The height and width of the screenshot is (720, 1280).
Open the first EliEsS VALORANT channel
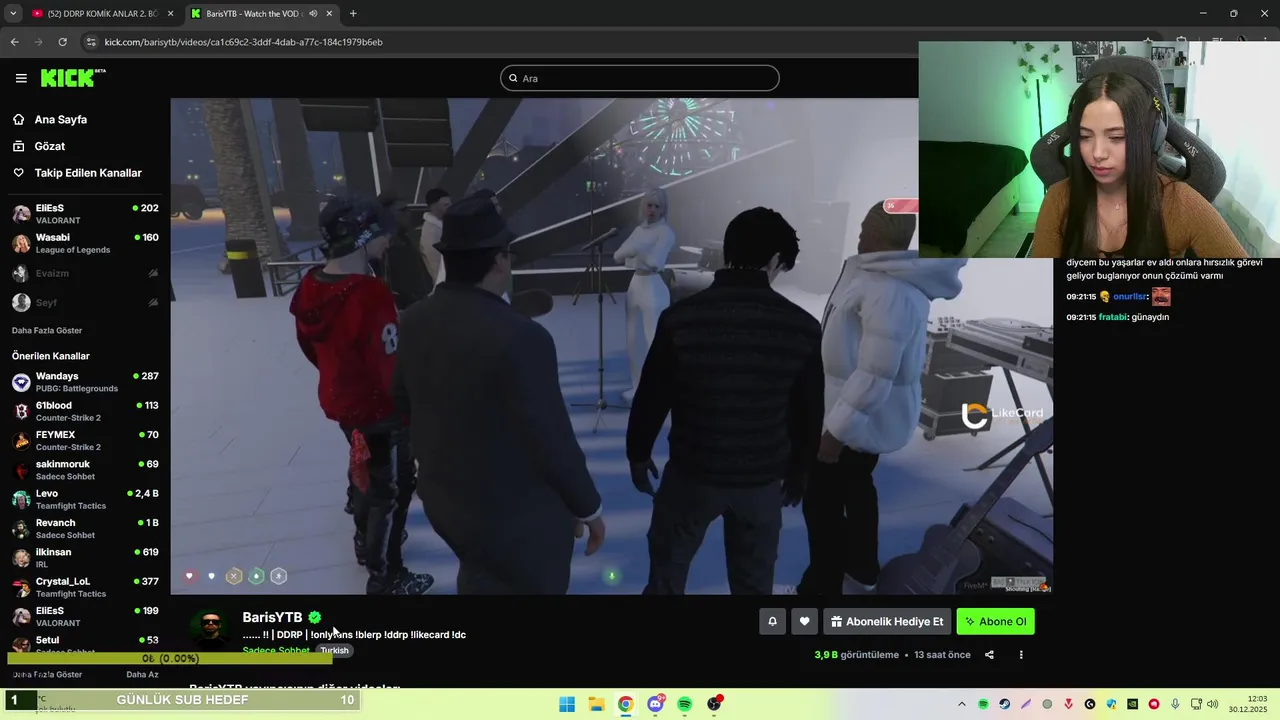85,214
